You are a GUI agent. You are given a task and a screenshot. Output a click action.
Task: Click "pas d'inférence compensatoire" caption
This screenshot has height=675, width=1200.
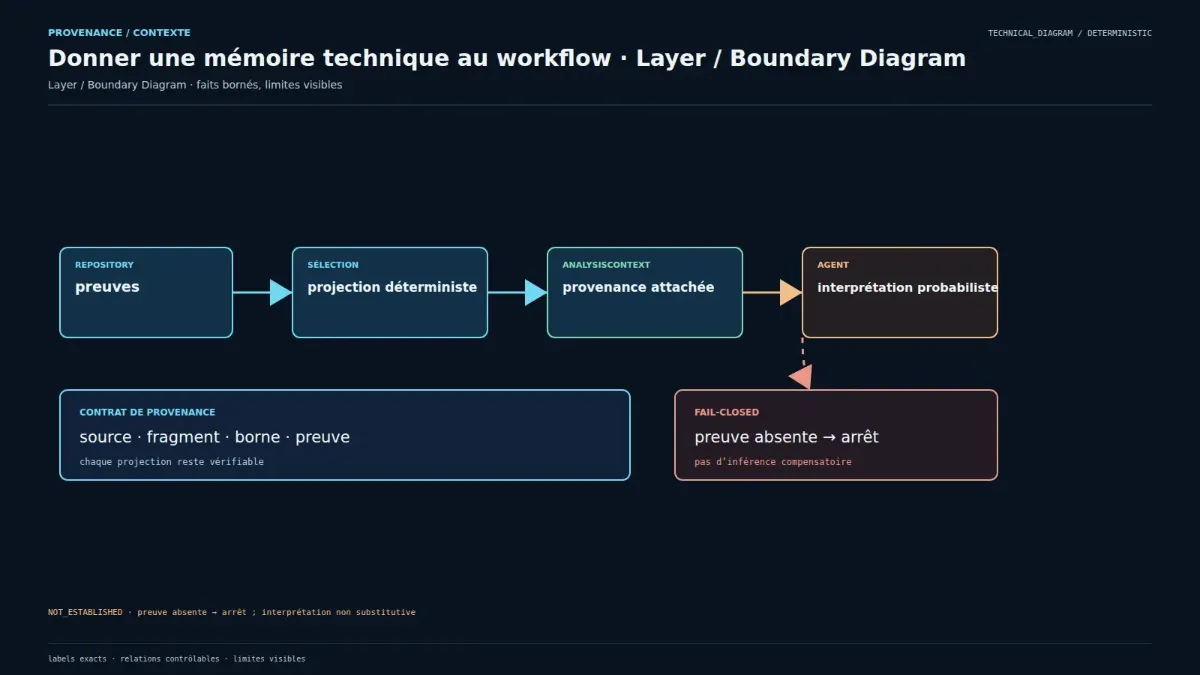(773, 462)
